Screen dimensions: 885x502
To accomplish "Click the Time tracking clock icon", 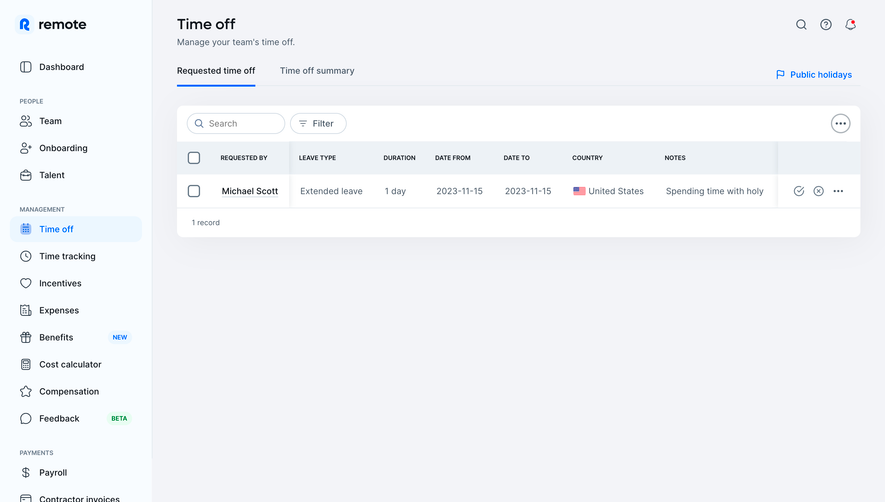I will tap(25, 256).
